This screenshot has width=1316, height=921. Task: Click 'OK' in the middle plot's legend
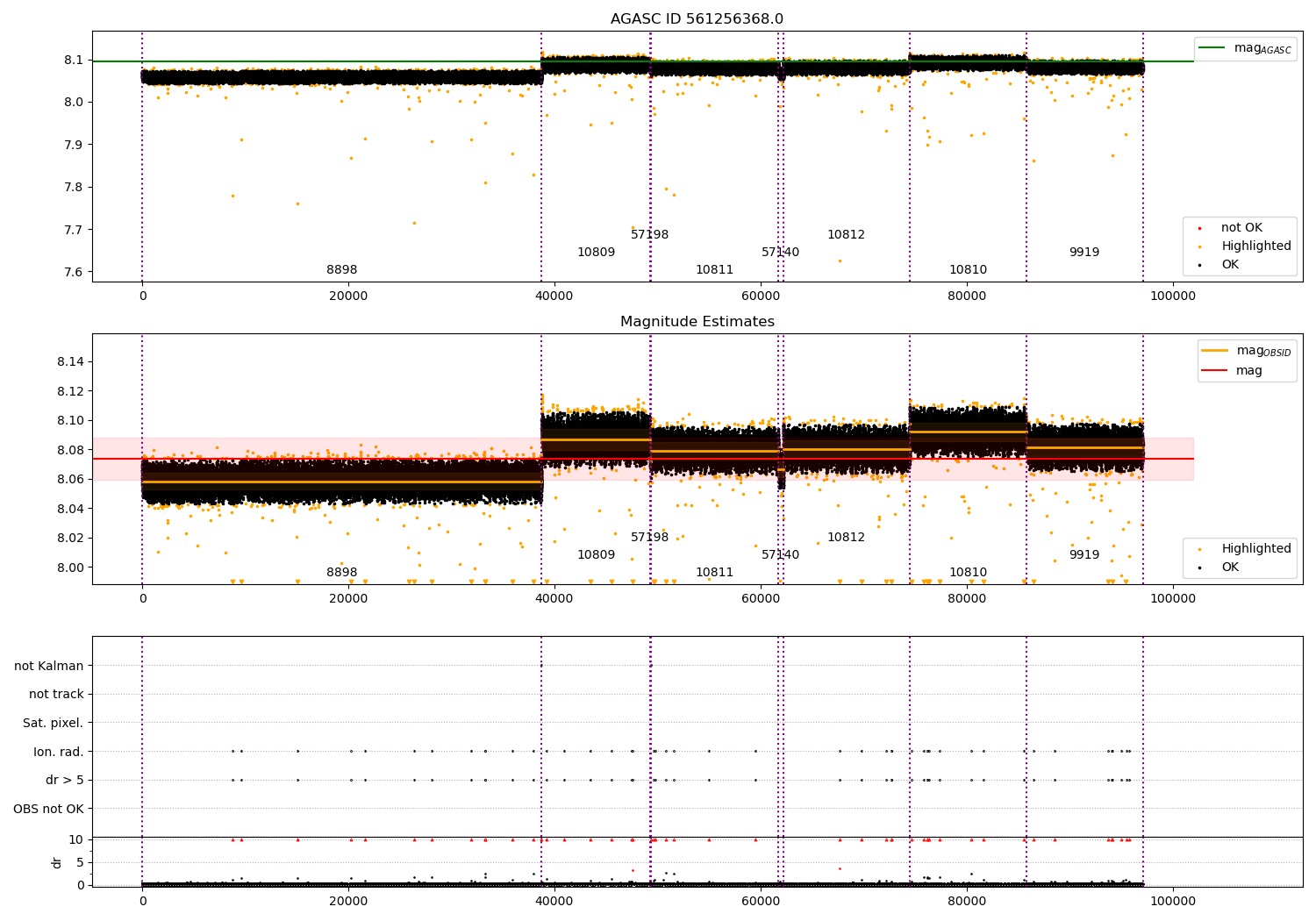pos(1230,568)
